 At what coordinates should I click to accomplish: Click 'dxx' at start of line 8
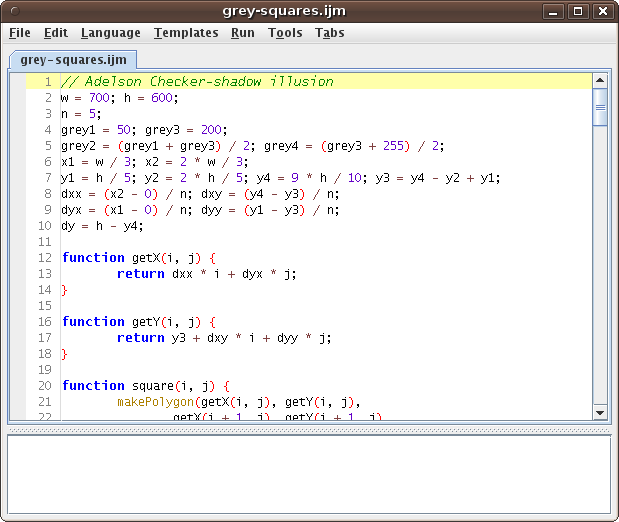pyautogui.click(x=71, y=194)
